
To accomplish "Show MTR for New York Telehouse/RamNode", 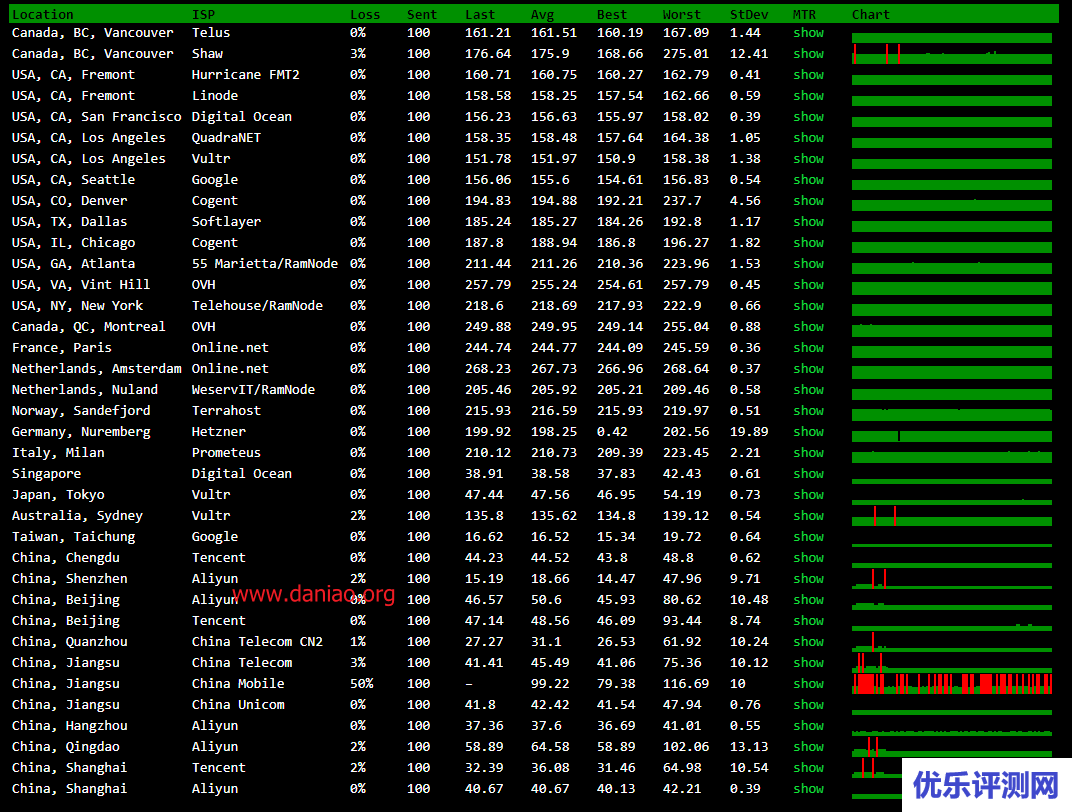I will 808,306.
